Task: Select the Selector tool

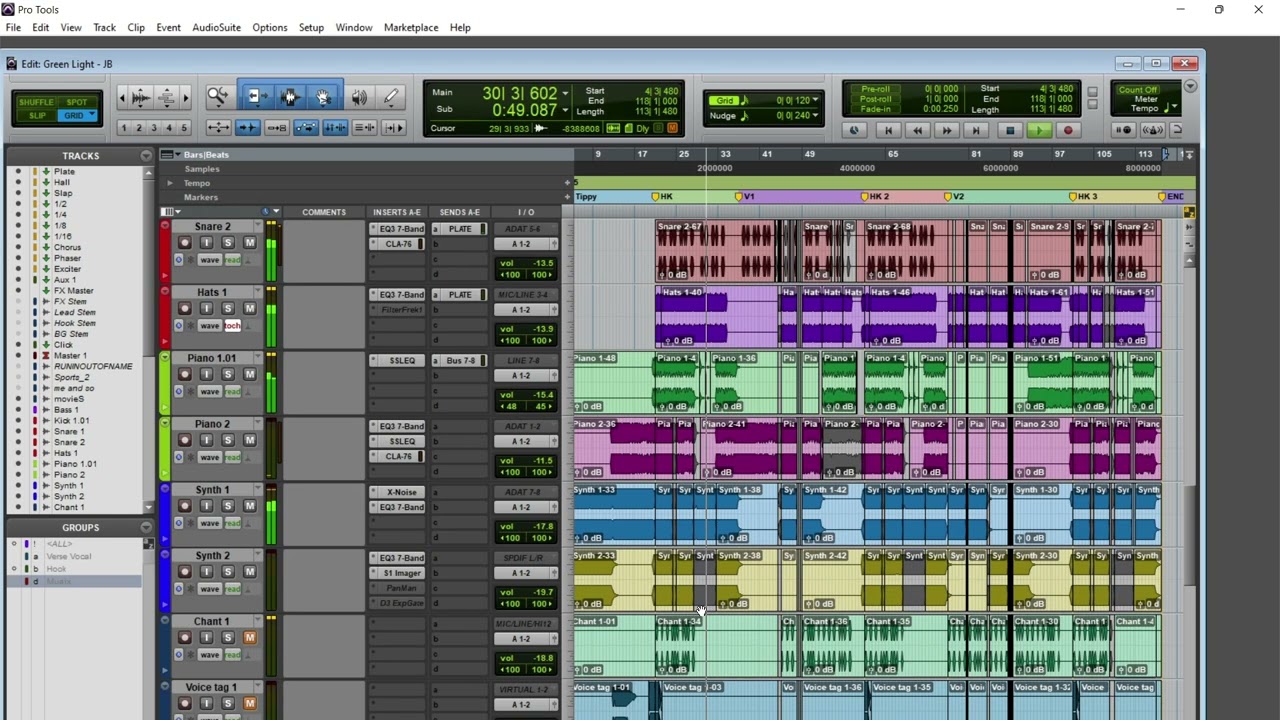Action: coord(290,97)
